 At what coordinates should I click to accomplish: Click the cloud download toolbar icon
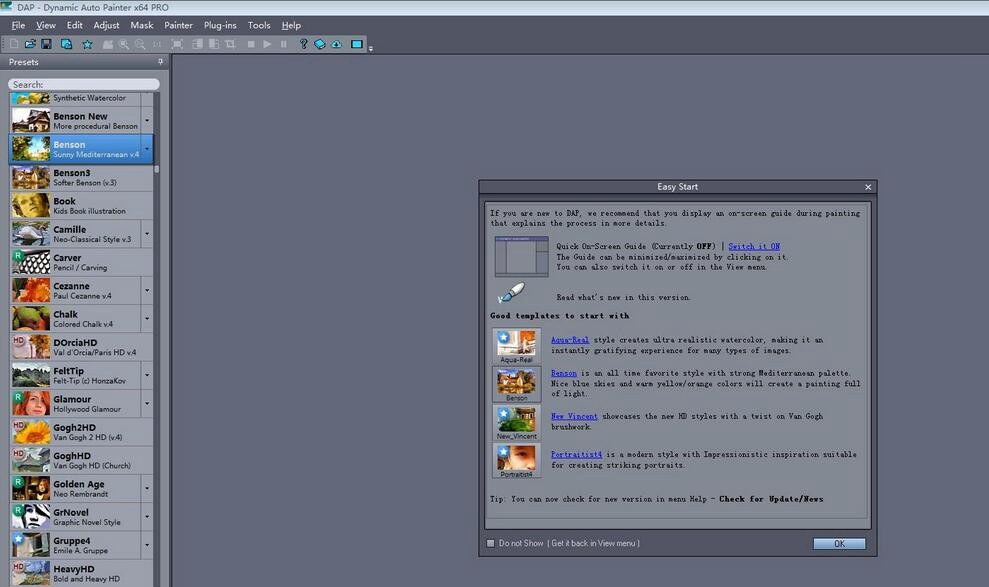tap(336, 44)
